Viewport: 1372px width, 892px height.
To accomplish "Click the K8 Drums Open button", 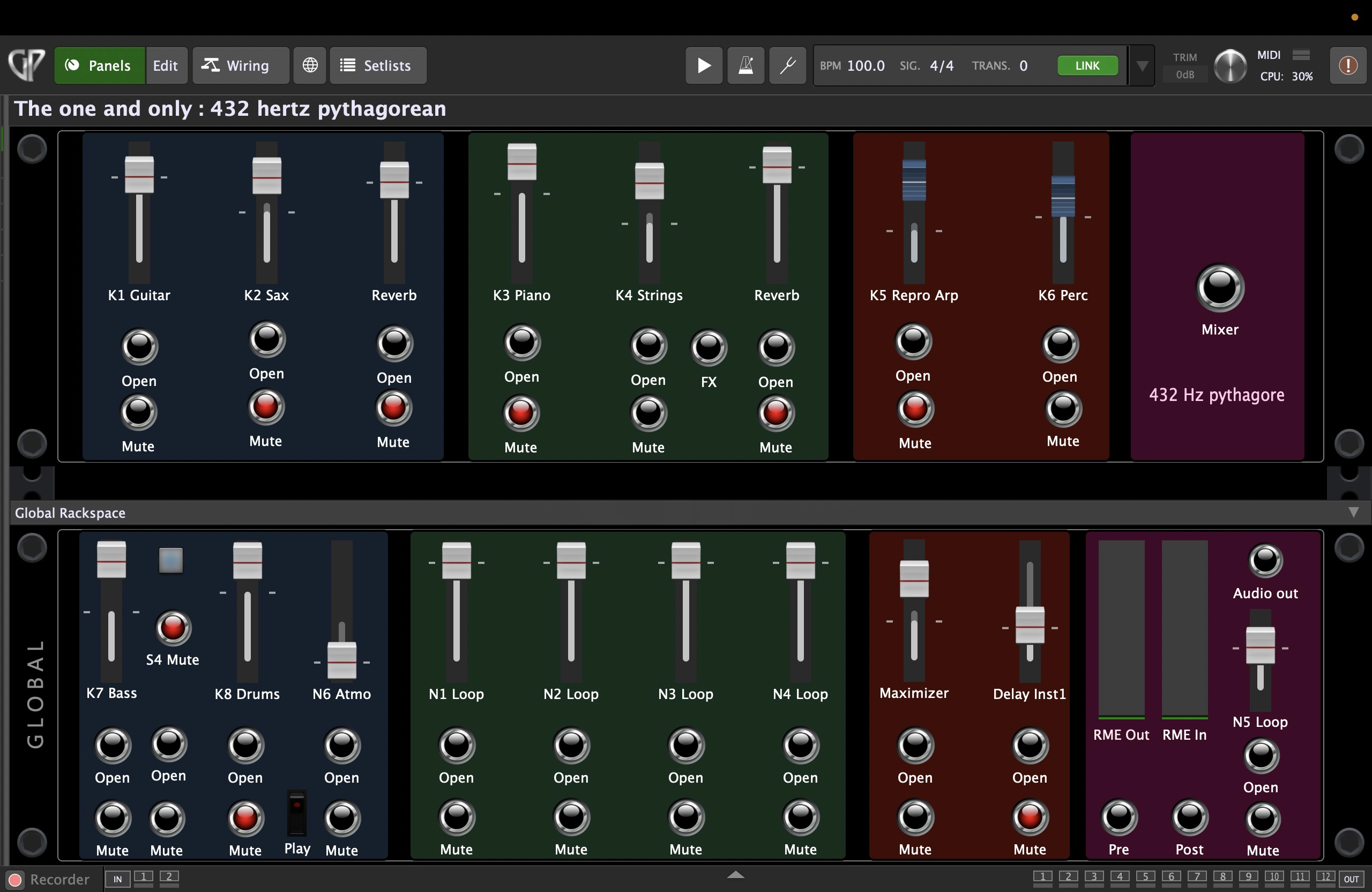I will (245, 745).
